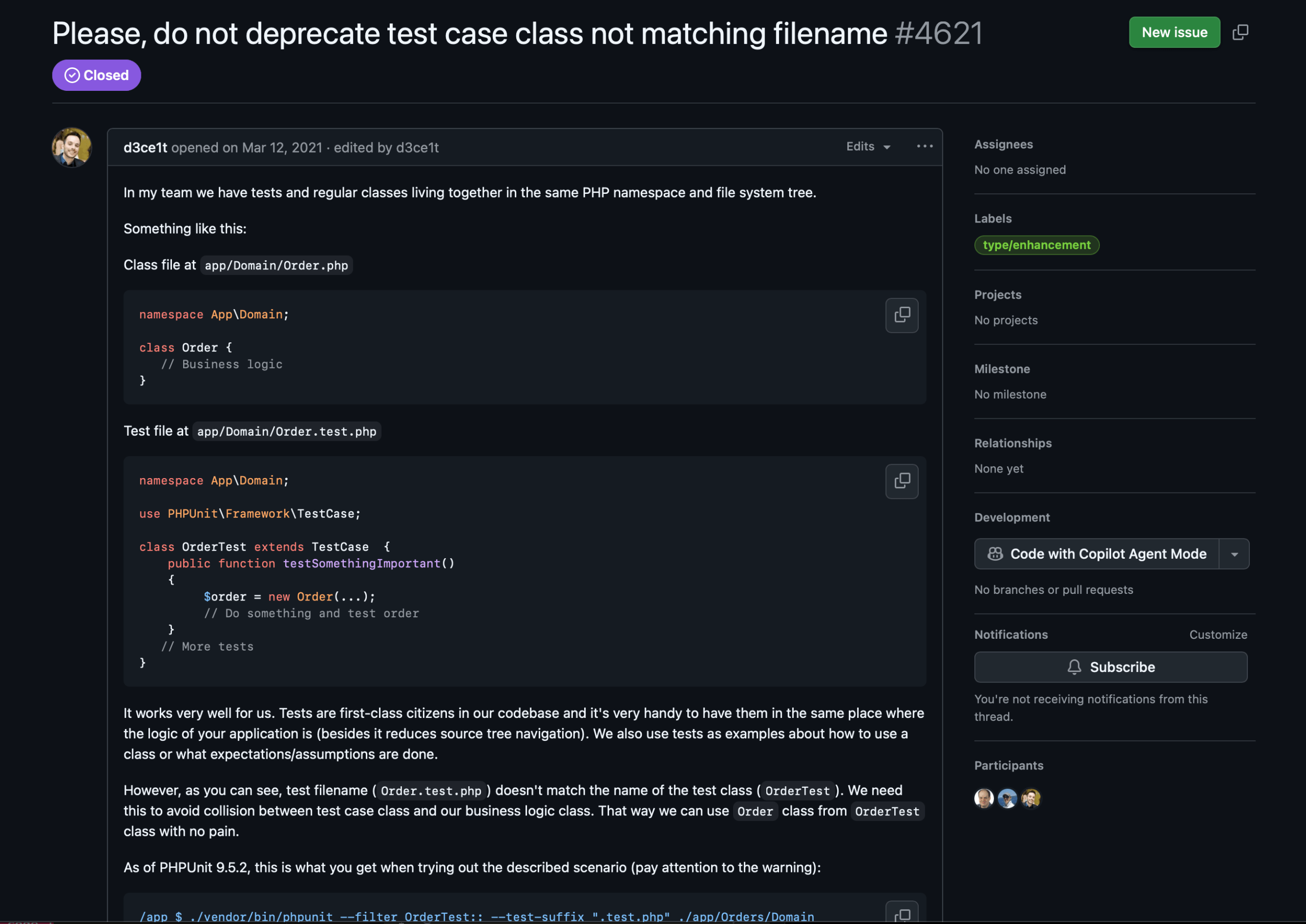Click the Participants heading
This screenshot has width=1306, height=924.
pos(1009,766)
